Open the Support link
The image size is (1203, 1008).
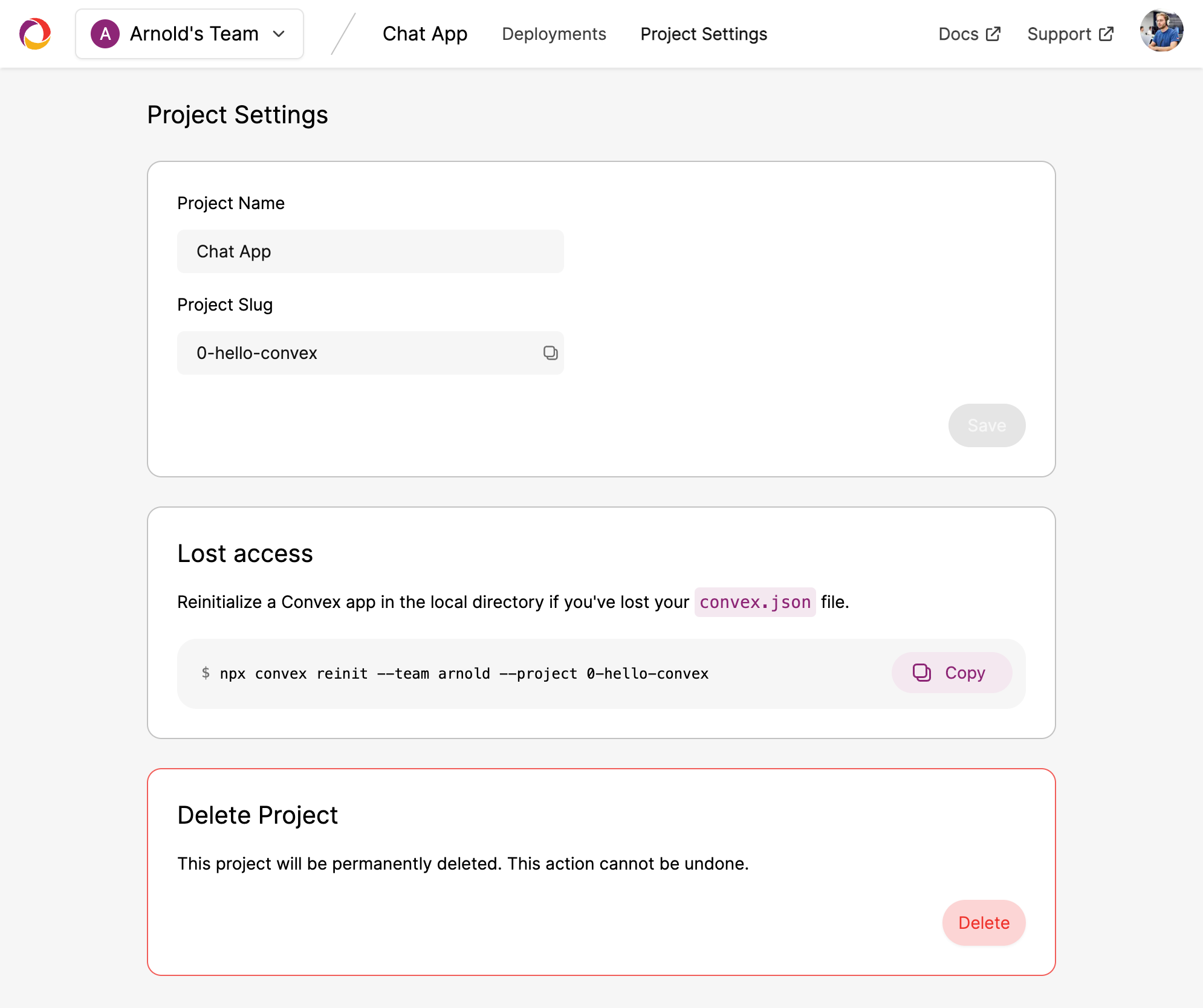1059,34
